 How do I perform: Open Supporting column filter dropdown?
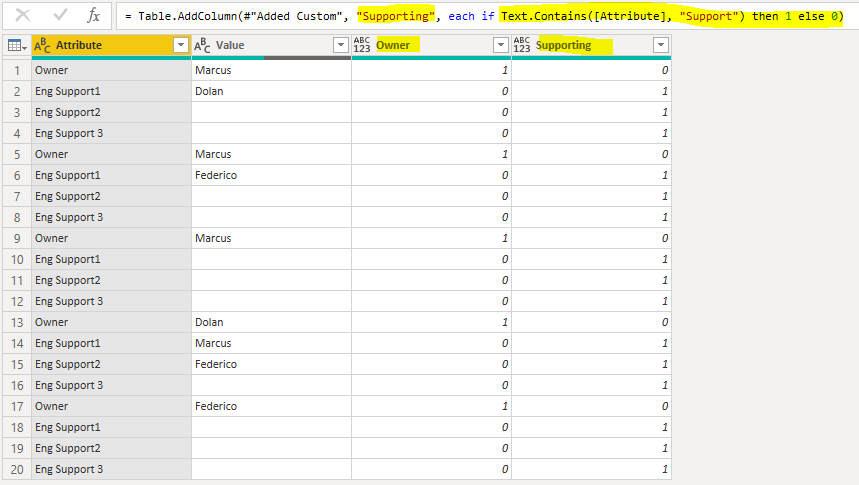coord(661,45)
